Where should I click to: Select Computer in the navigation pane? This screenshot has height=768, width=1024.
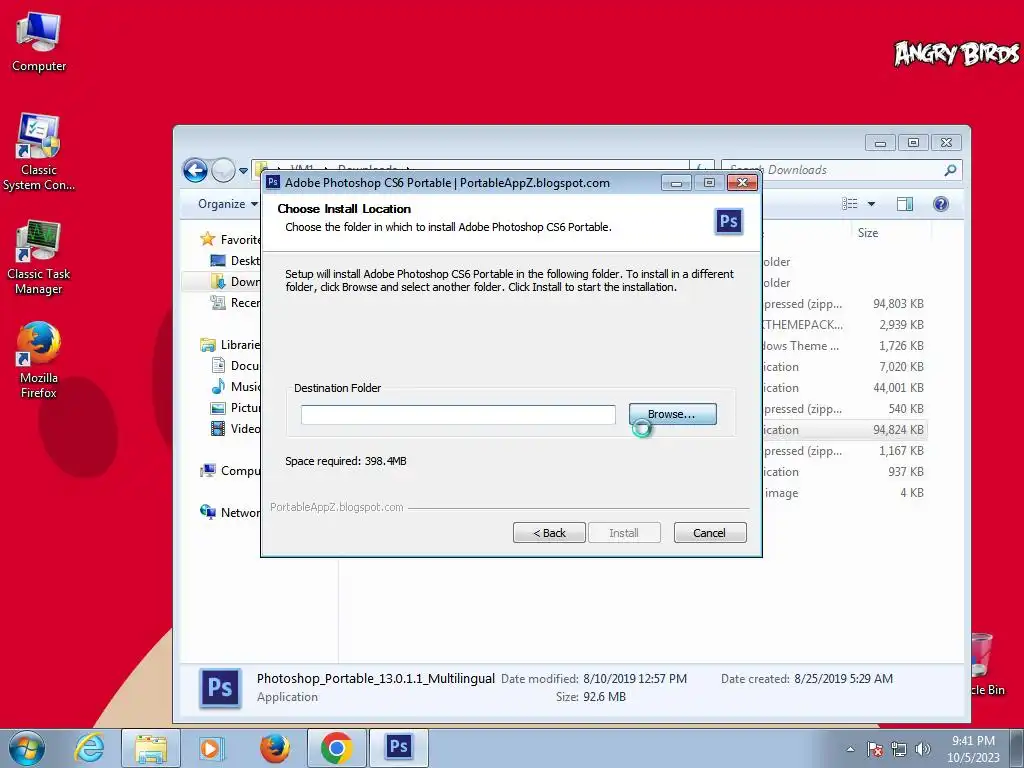[x=231, y=470]
